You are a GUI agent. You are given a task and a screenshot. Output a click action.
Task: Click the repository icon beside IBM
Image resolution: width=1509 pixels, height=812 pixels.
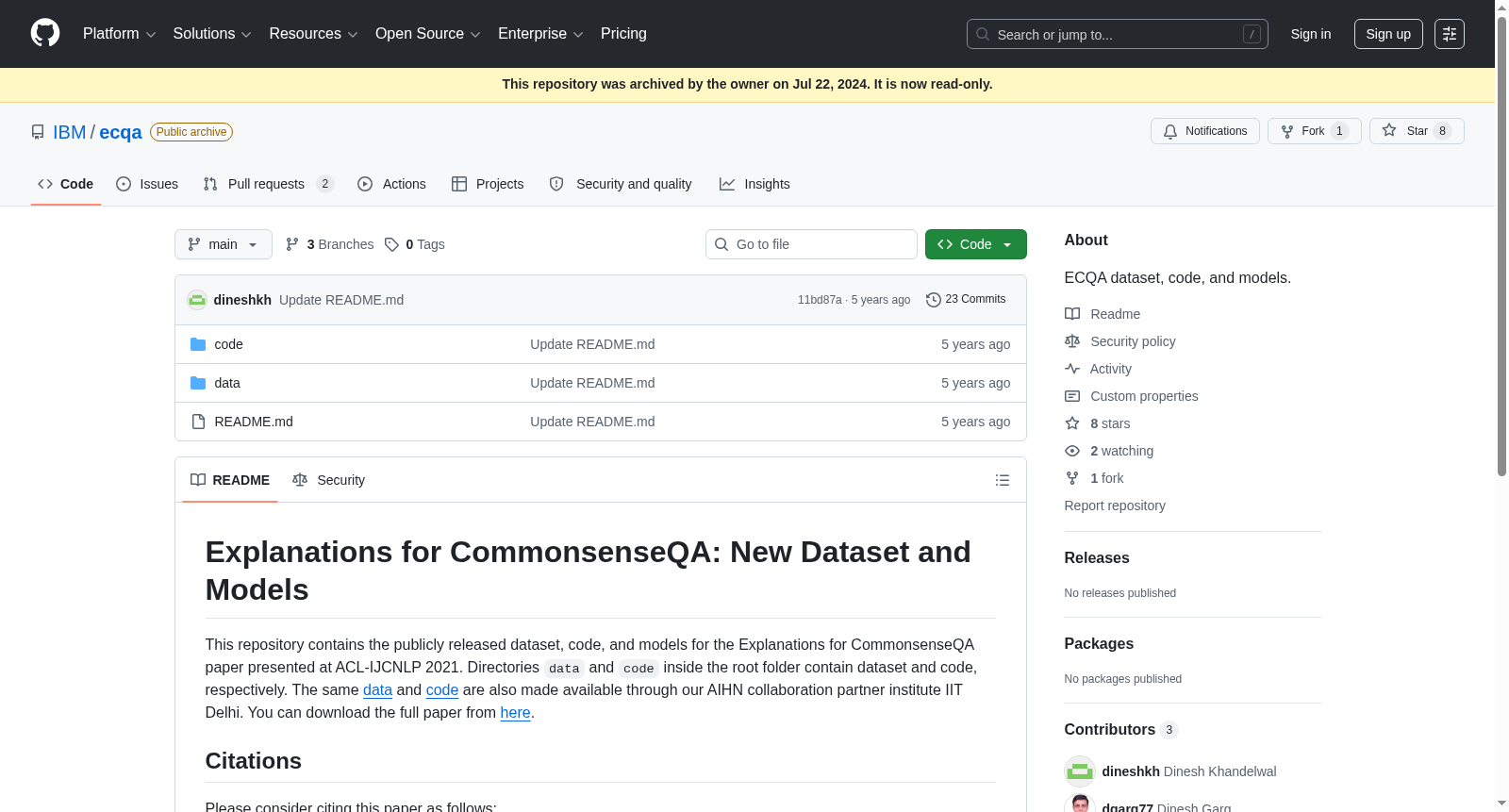(x=38, y=132)
